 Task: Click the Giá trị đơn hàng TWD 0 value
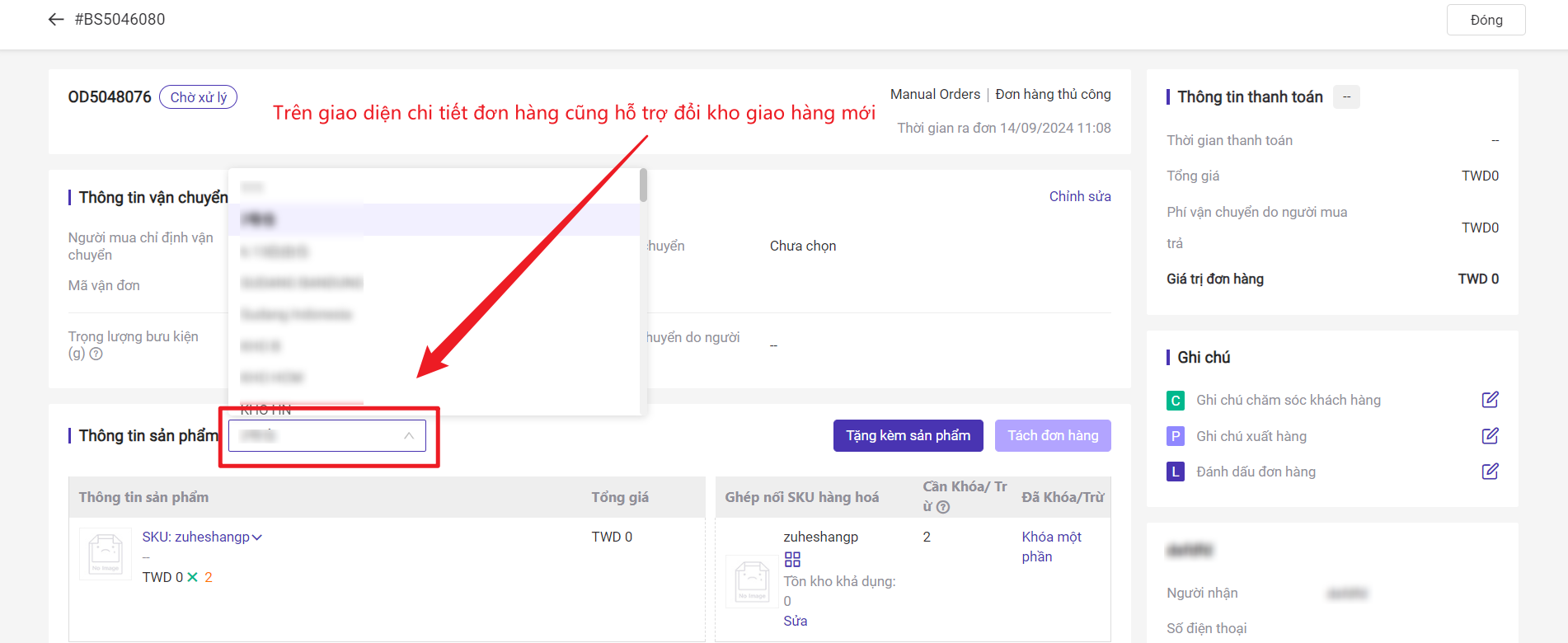(1478, 279)
